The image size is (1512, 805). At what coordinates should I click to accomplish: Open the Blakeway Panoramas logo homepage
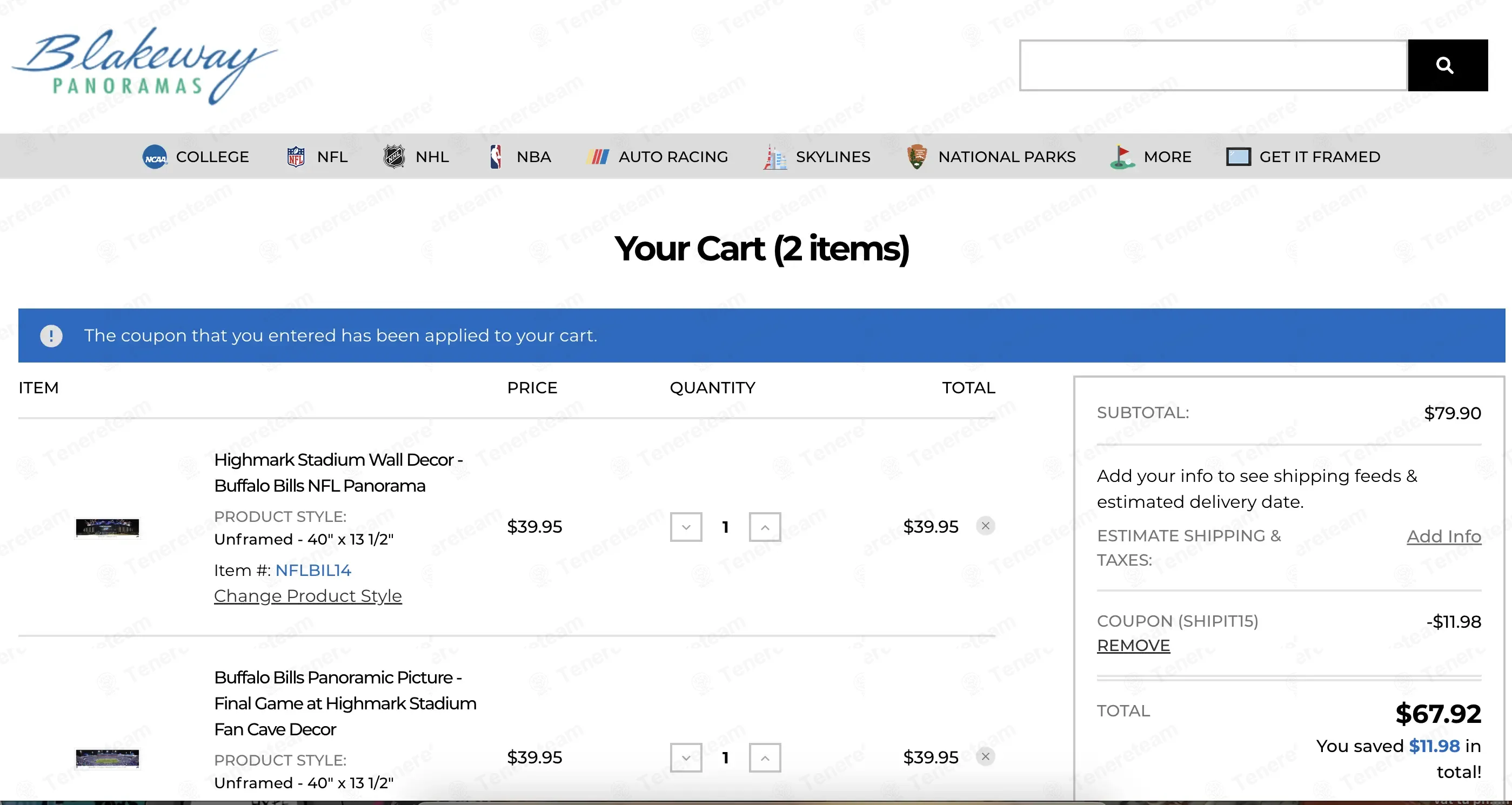(144, 65)
